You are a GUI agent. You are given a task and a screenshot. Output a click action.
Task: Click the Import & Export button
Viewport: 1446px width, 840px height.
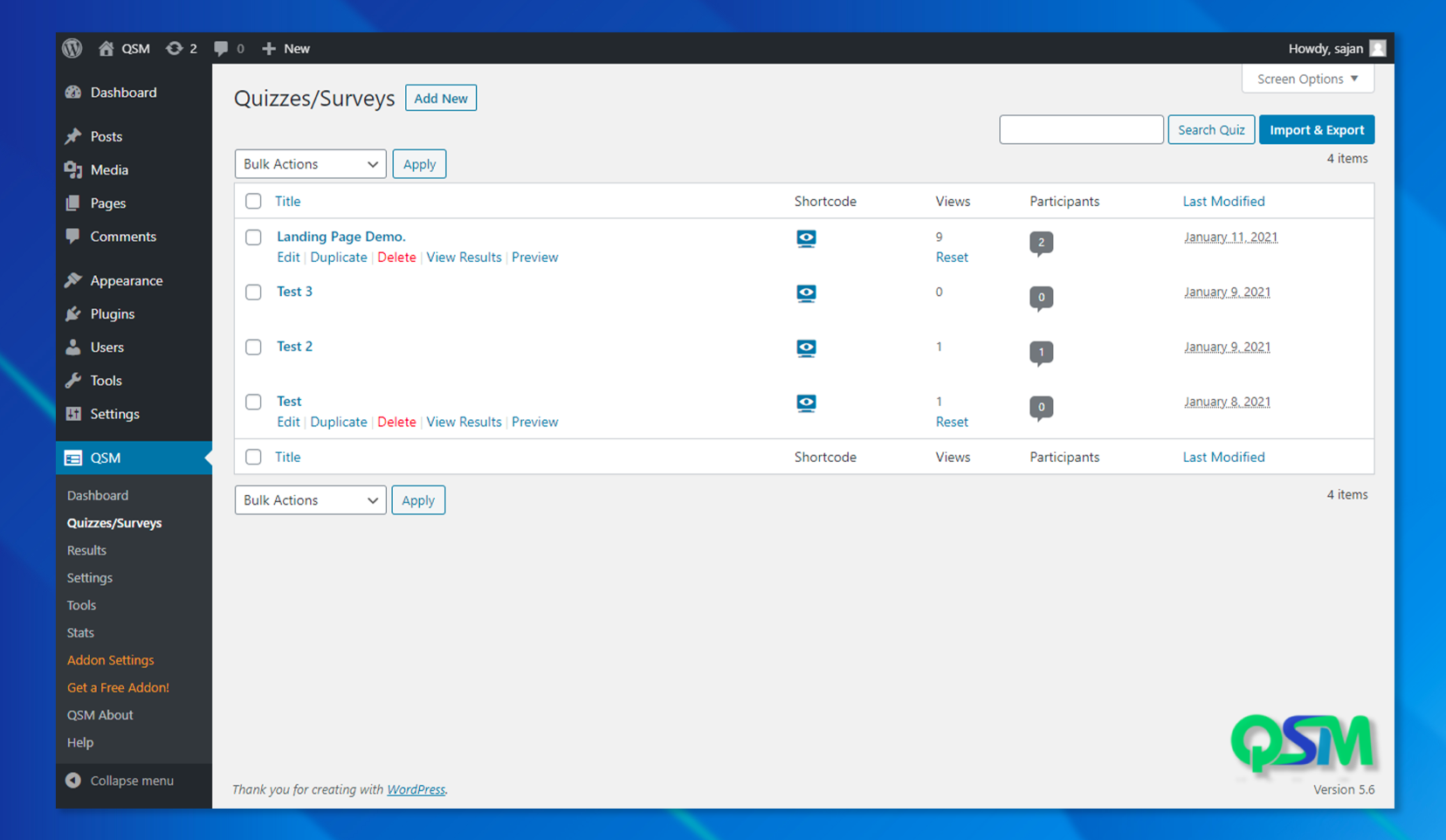pyautogui.click(x=1317, y=129)
